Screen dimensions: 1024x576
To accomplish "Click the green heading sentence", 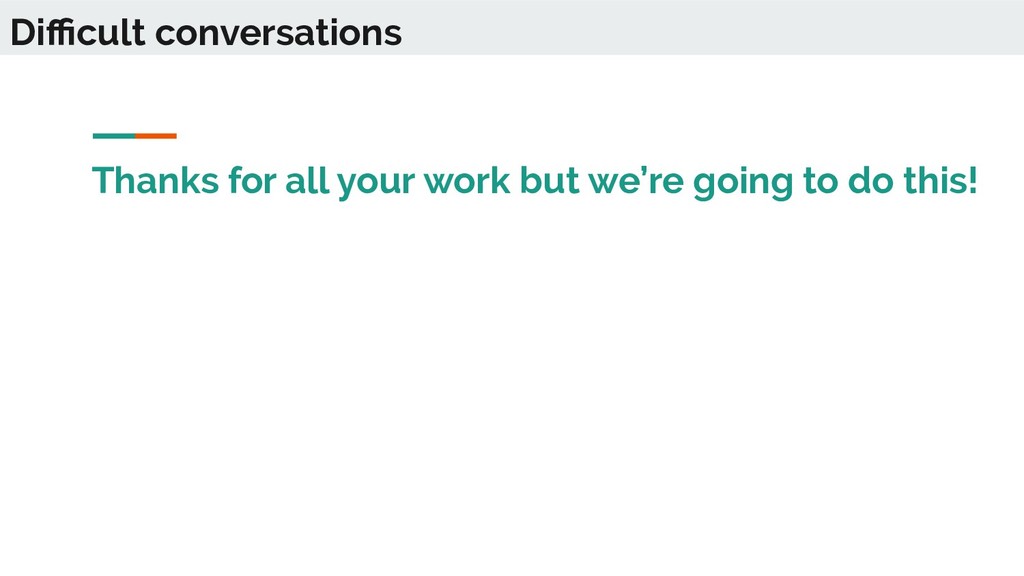I will 535,181.
